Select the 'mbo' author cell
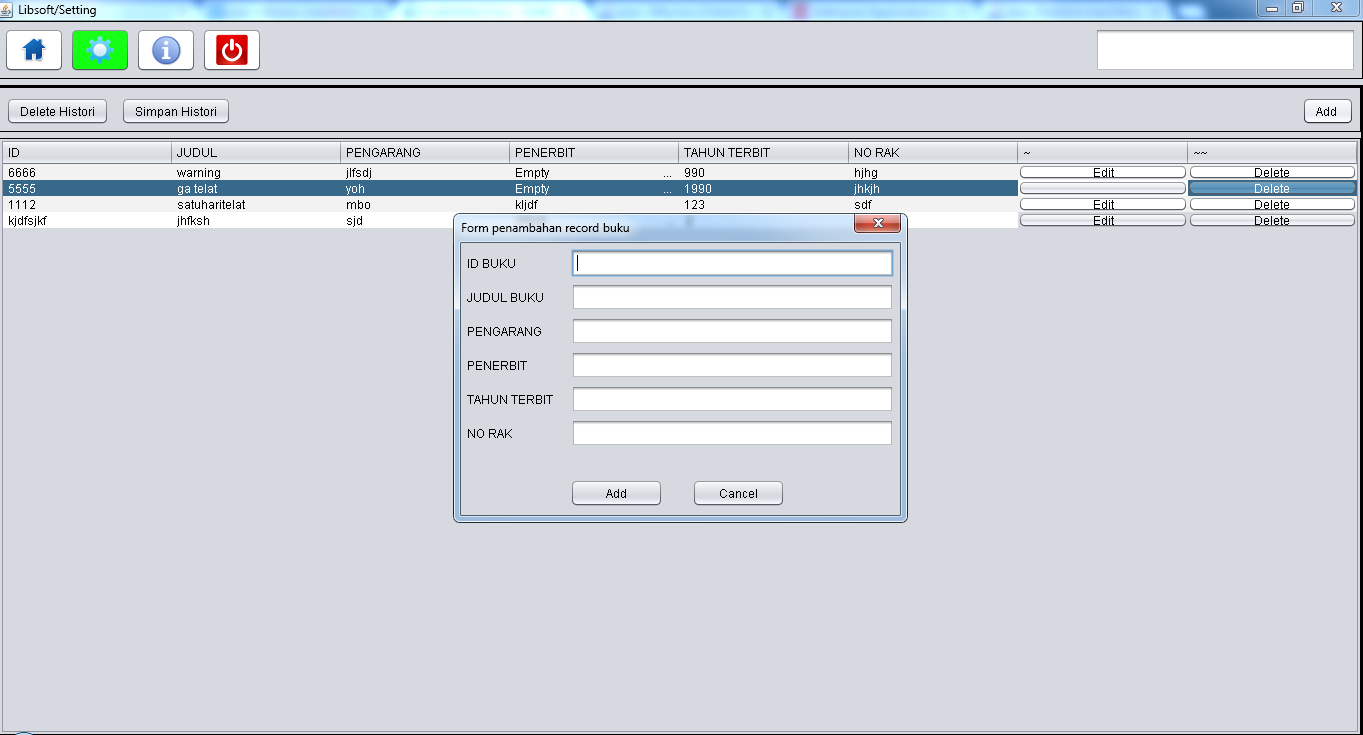The image size is (1363, 735). pyautogui.click(x=425, y=204)
